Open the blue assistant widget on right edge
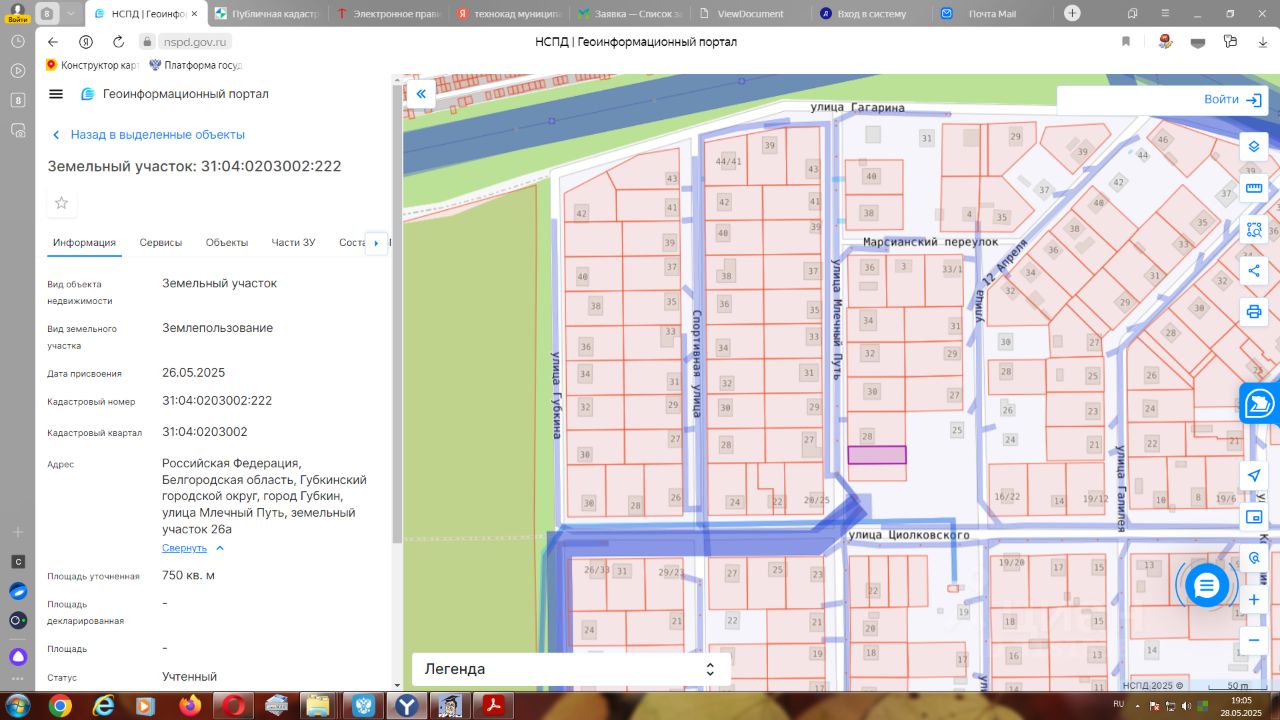The width and height of the screenshot is (1280, 720). point(1258,404)
